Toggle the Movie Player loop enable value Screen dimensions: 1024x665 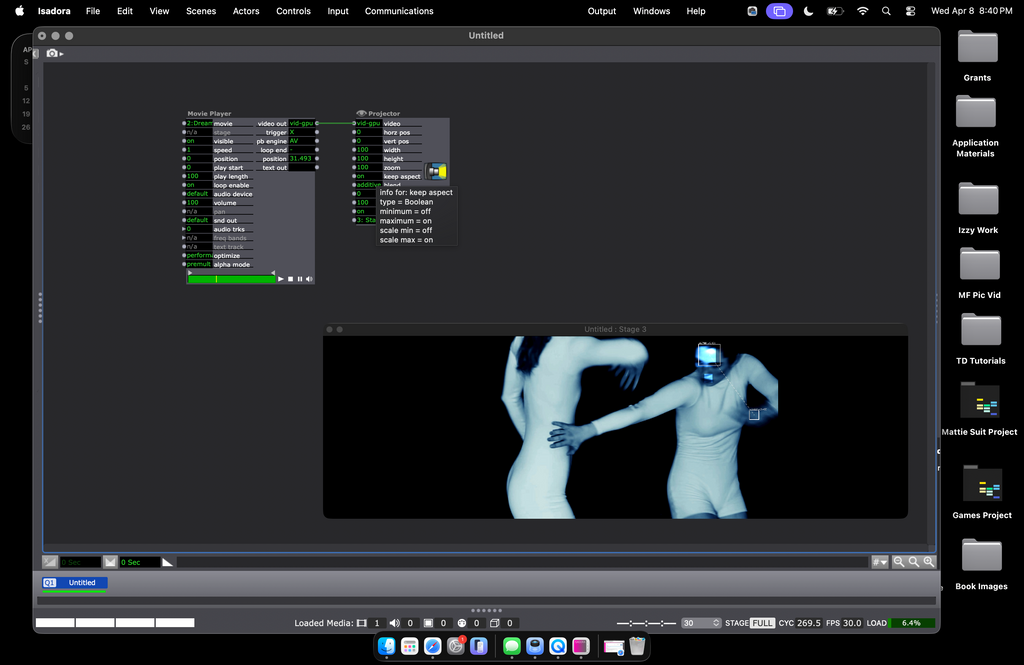click(197, 185)
